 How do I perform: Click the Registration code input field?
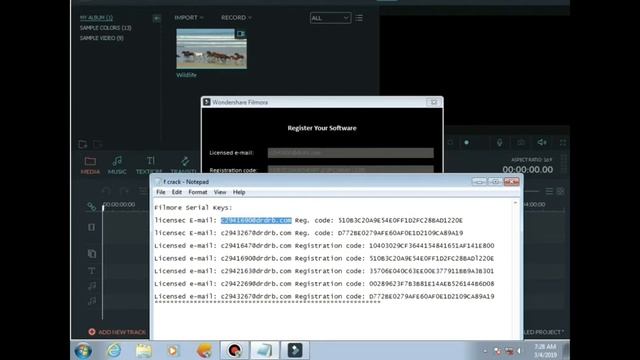[x=350, y=169]
